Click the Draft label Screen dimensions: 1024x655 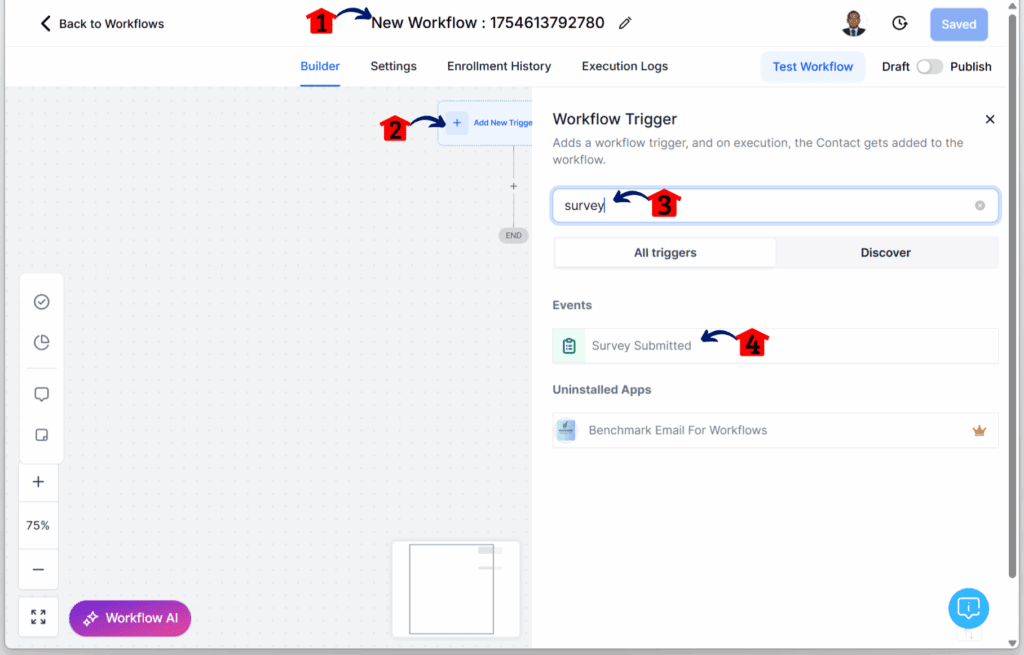(x=895, y=67)
